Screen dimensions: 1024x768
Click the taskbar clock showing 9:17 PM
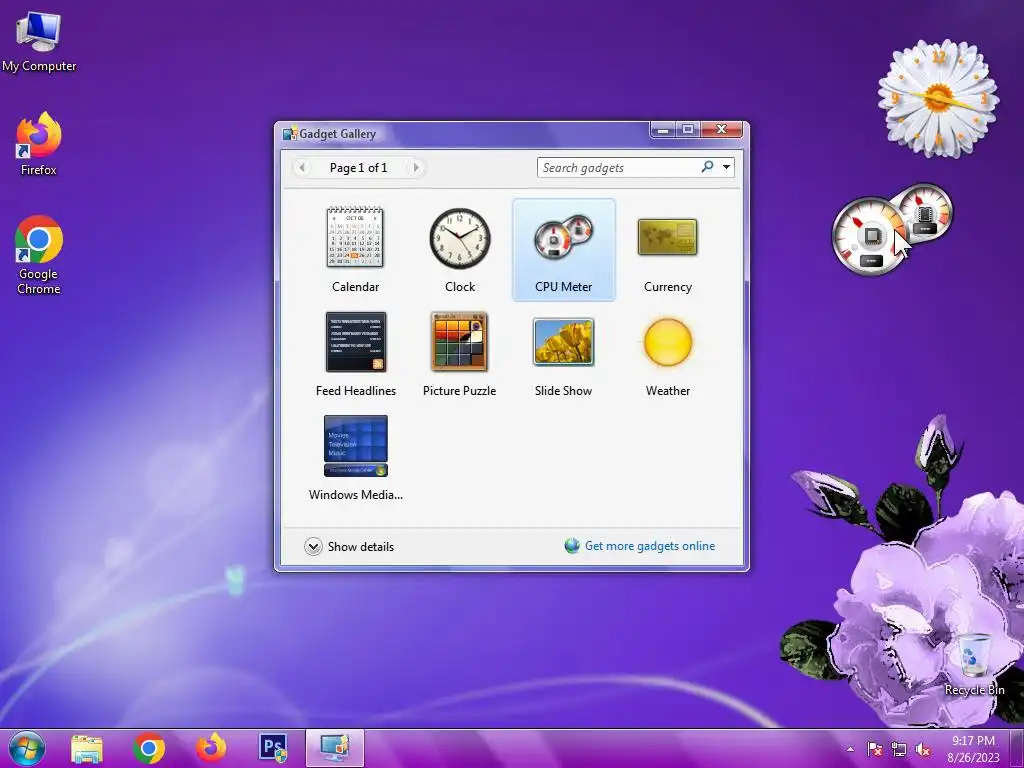pos(973,749)
